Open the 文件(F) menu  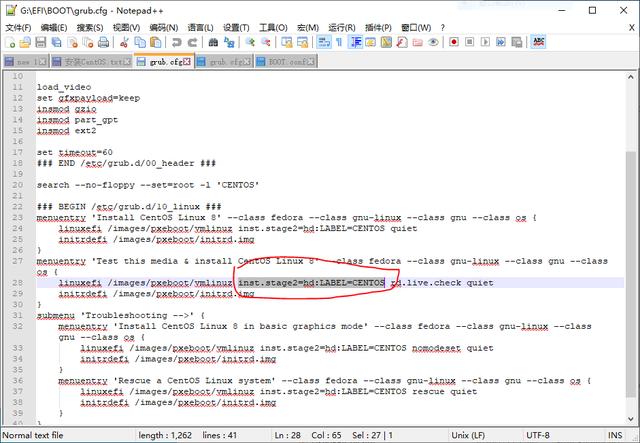[18, 28]
